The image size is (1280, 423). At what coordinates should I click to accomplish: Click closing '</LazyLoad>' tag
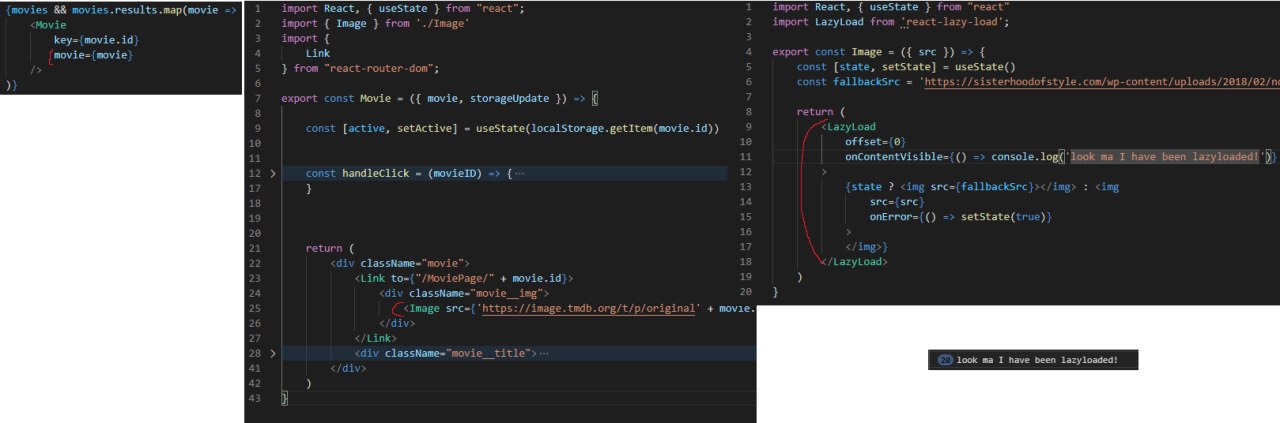click(x=853, y=261)
